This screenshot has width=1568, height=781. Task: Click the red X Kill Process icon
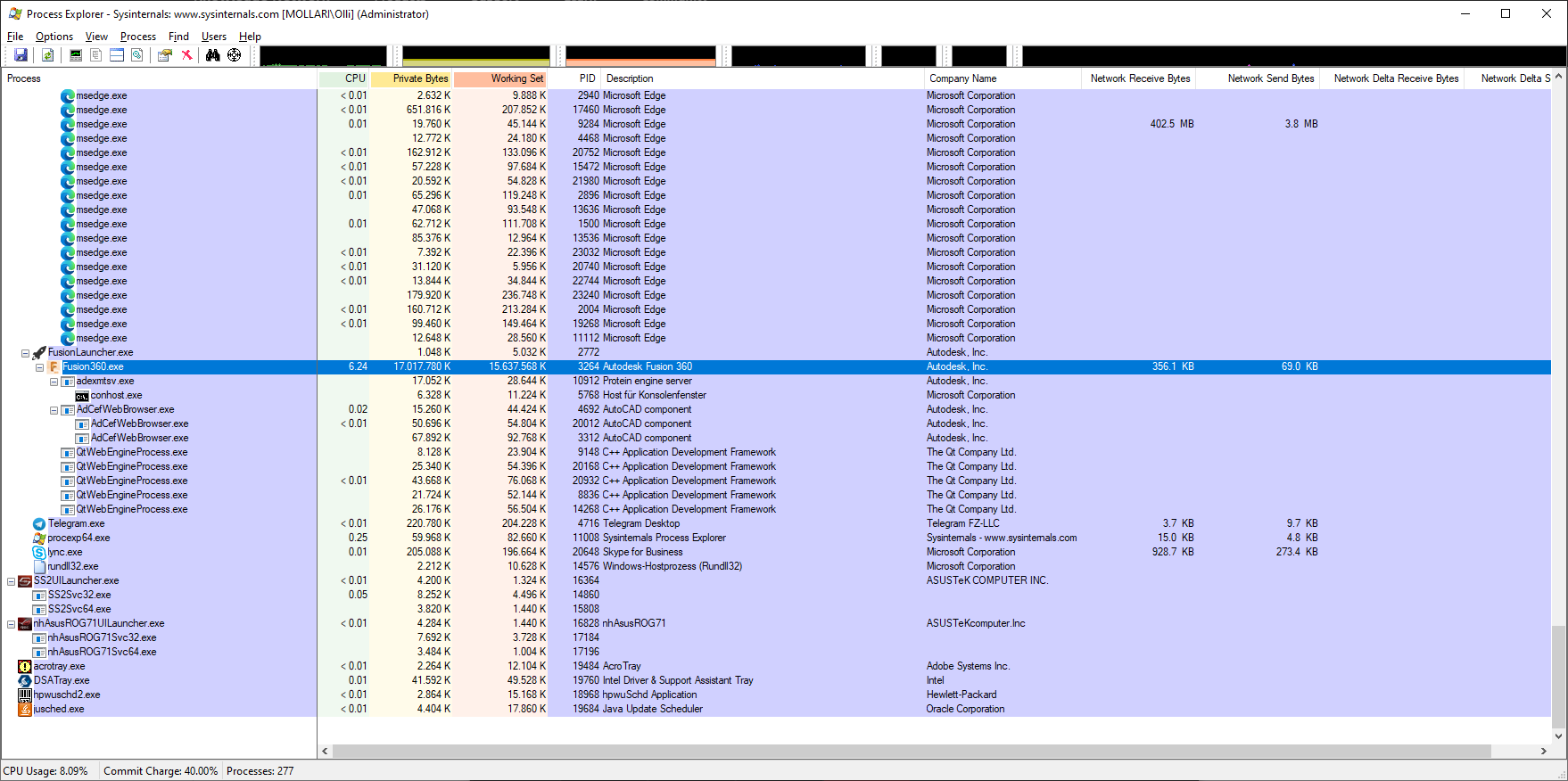click(x=186, y=55)
